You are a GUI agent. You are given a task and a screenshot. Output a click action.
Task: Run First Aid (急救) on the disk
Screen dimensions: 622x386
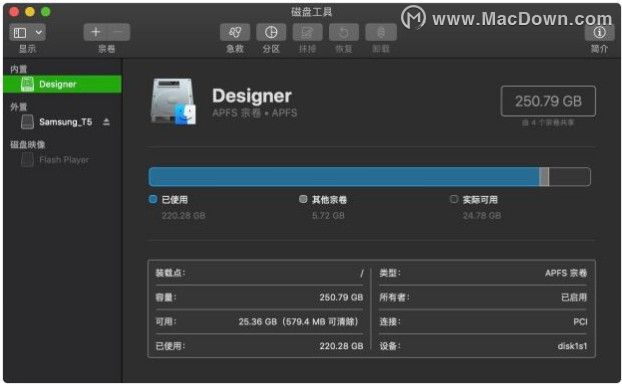tap(235, 33)
